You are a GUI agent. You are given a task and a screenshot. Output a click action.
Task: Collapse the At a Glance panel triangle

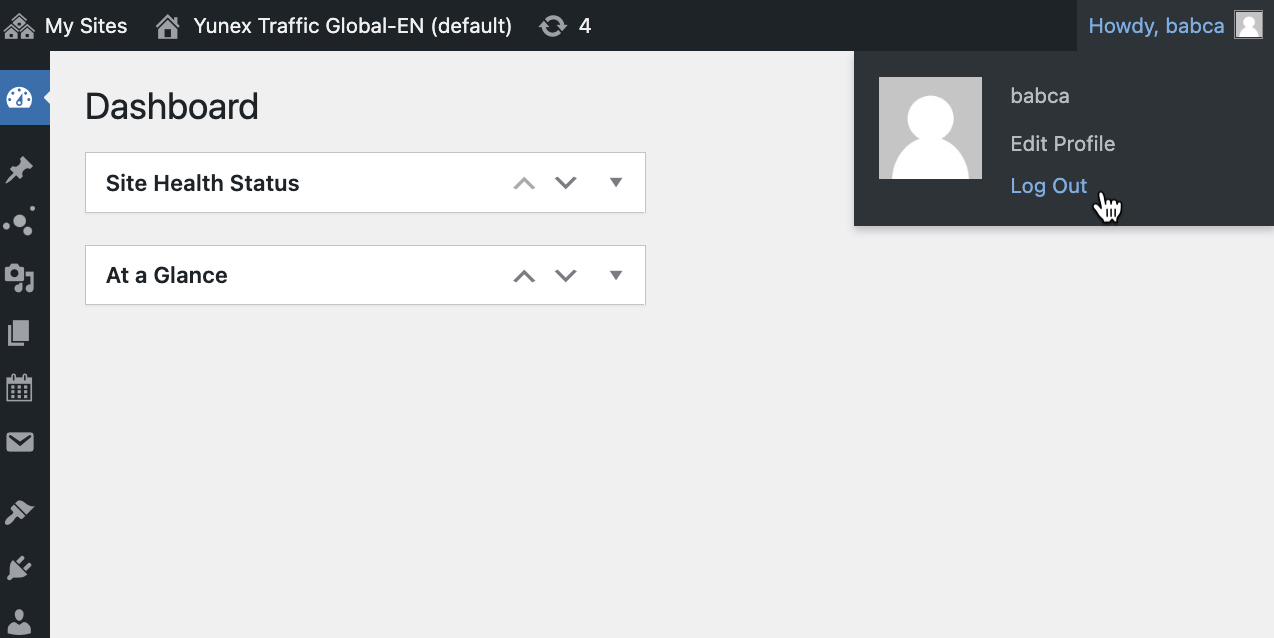click(616, 275)
